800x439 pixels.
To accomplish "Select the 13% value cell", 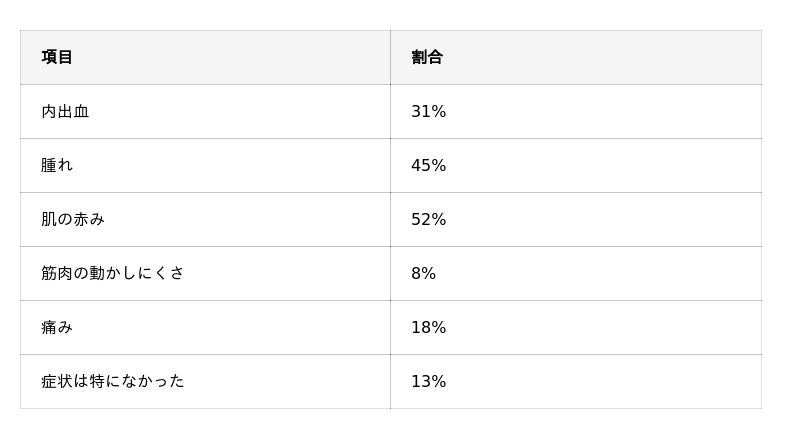I will pos(428,382).
